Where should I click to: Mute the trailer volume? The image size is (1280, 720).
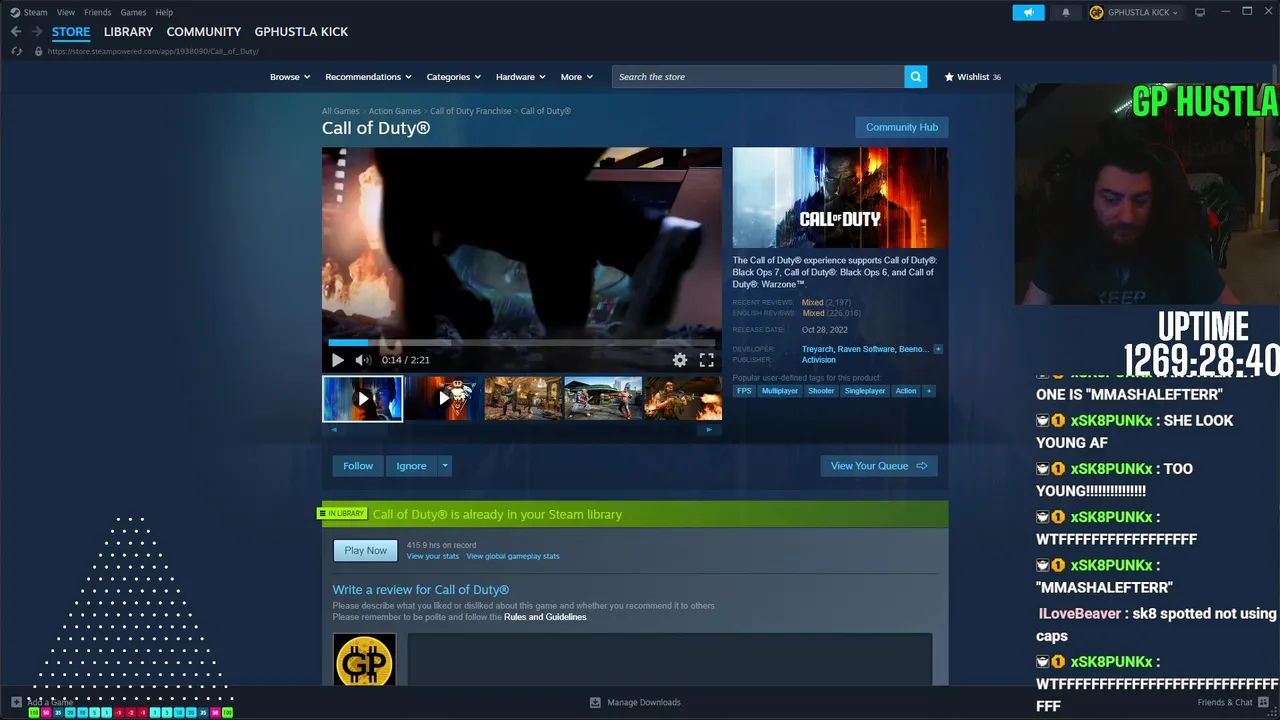[363, 360]
